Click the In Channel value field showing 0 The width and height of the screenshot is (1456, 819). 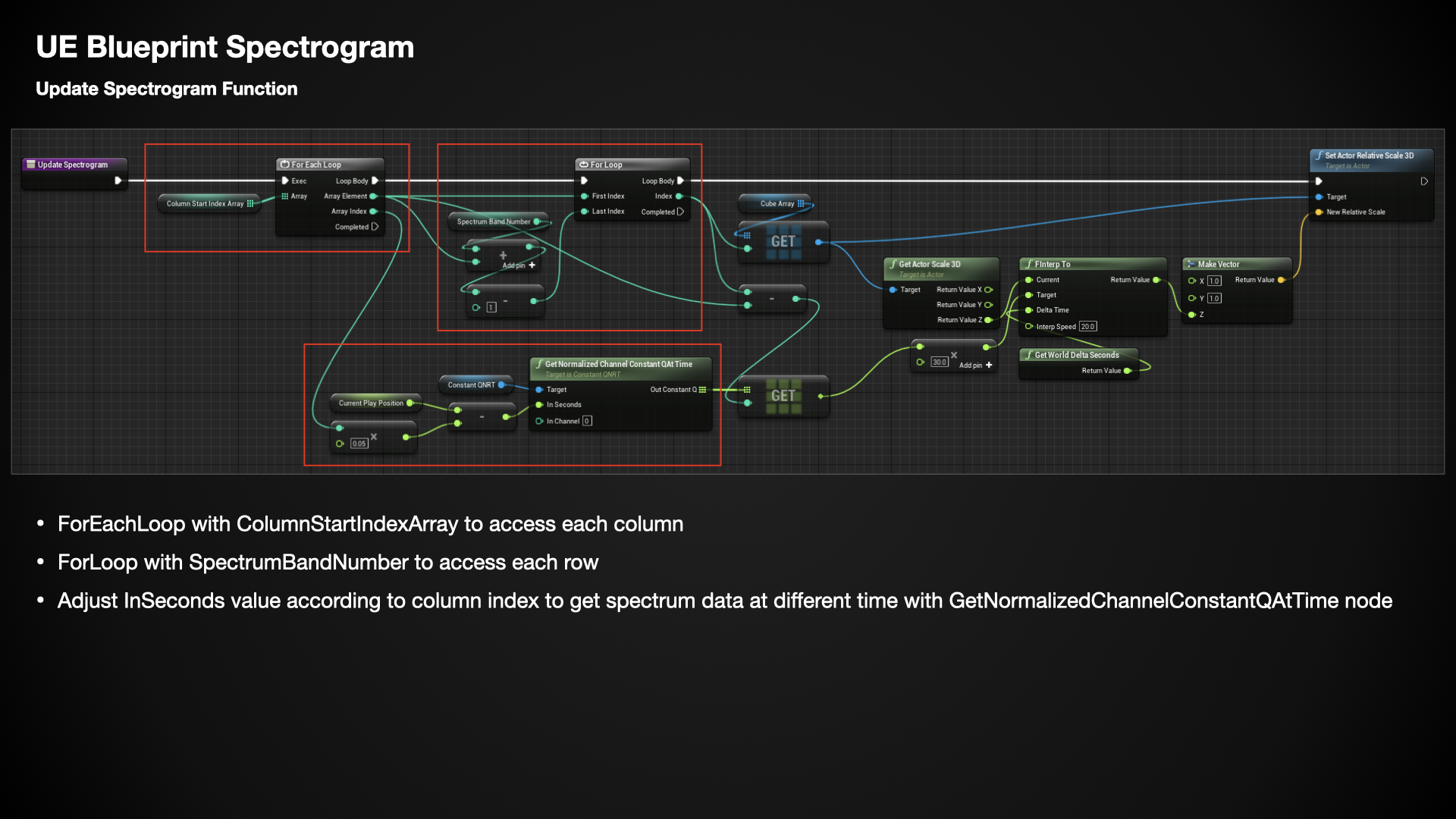(587, 421)
